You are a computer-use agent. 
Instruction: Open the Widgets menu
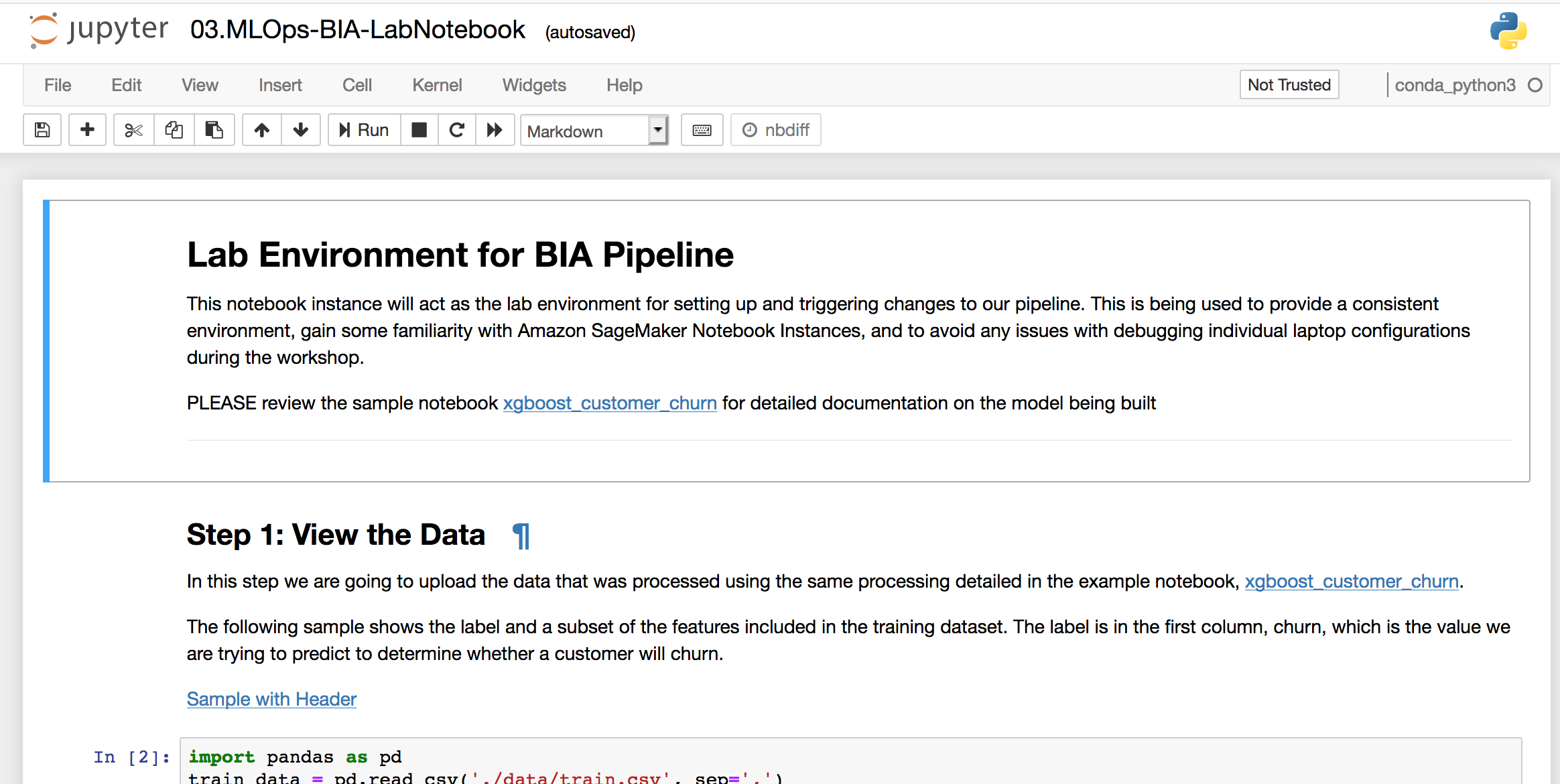534,85
